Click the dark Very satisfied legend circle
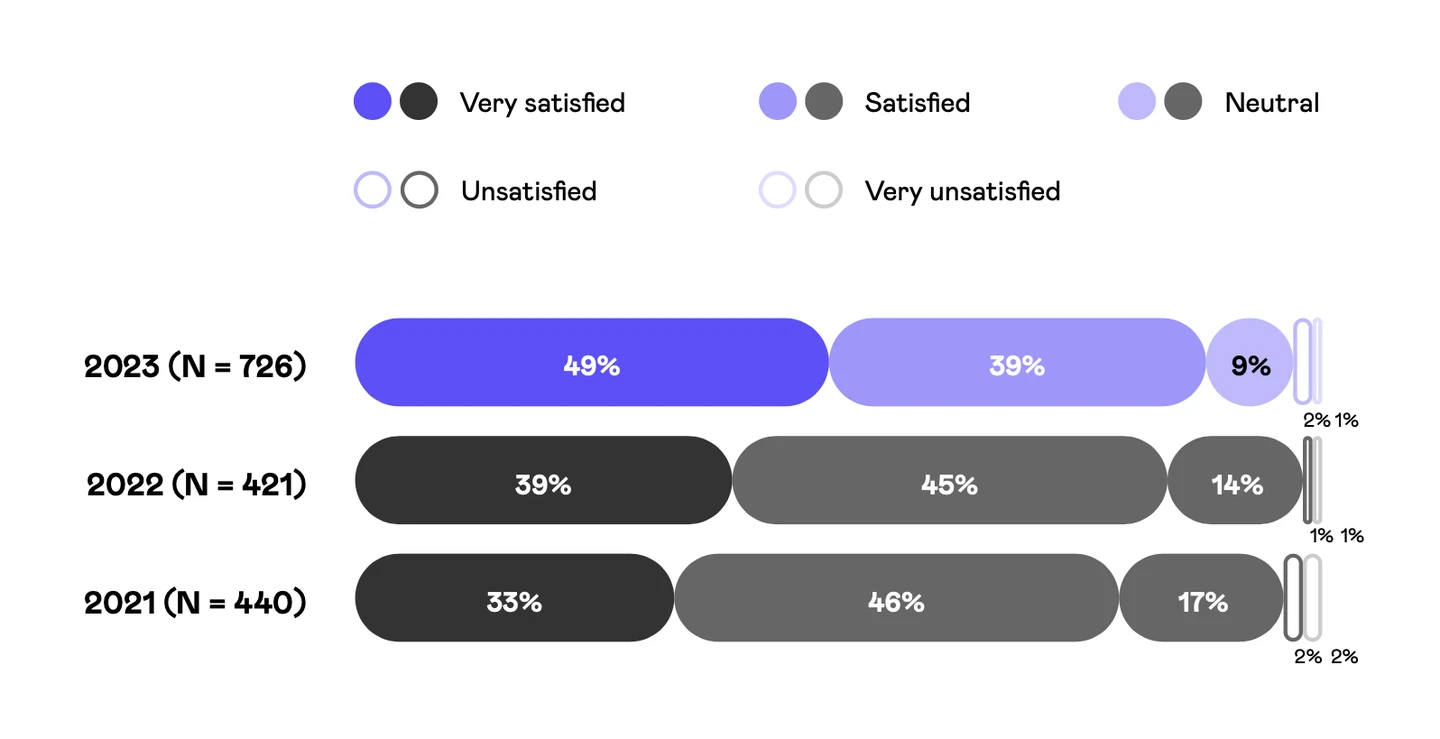Screen dimensions: 1440x739 (419, 102)
